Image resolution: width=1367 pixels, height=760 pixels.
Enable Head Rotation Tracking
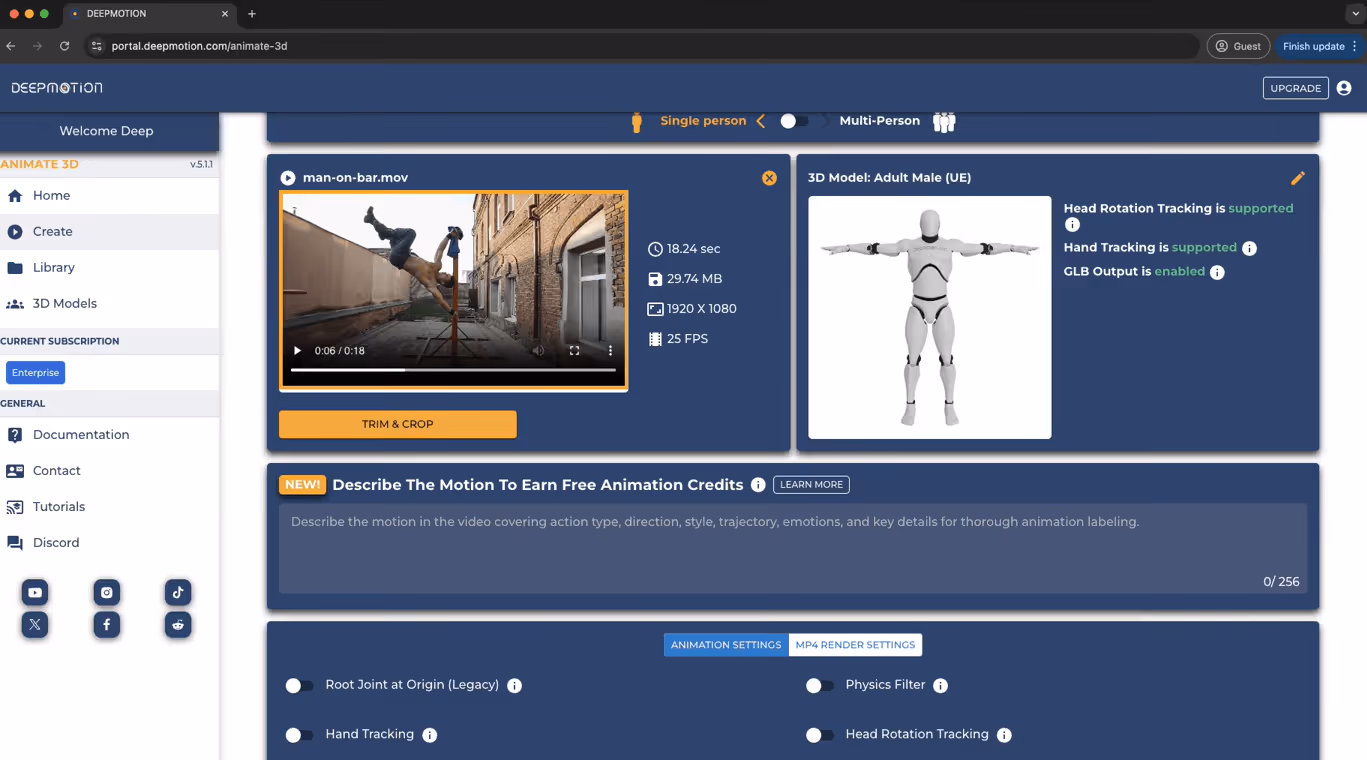tap(820, 734)
